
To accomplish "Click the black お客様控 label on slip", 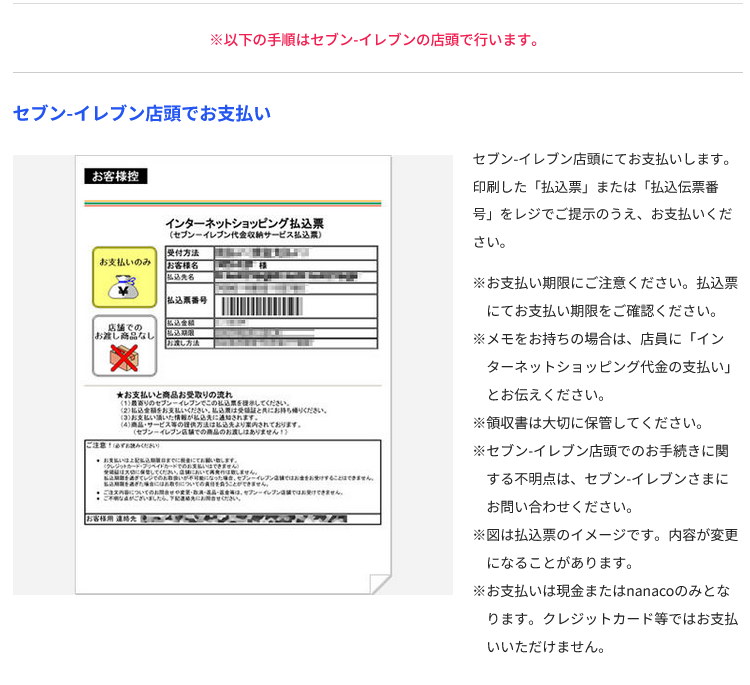I will pos(116,176).
